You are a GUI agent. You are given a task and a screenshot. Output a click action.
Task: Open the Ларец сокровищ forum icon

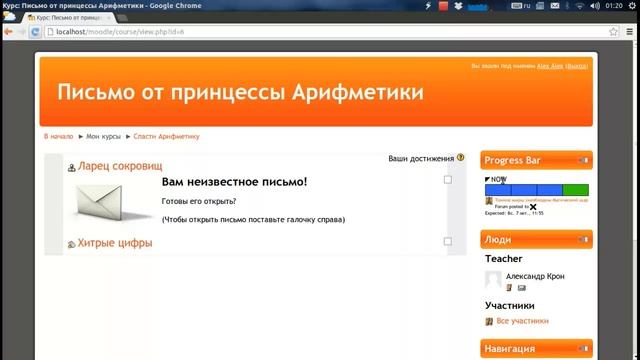[71, 167]
